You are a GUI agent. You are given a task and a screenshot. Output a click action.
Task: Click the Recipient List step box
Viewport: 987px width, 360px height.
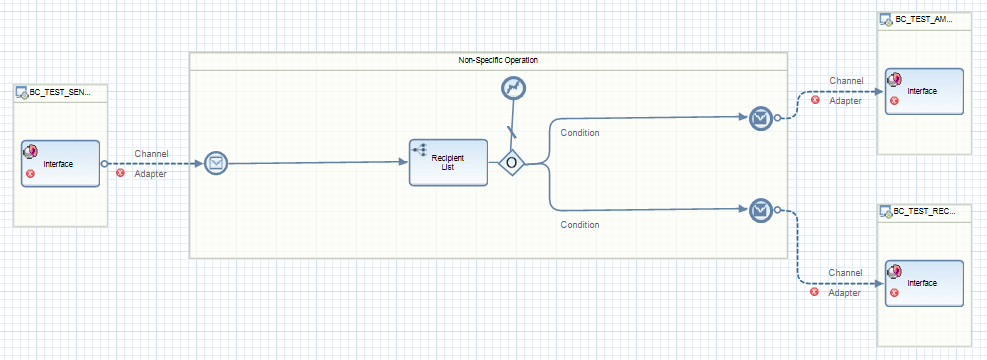[448, 162]
